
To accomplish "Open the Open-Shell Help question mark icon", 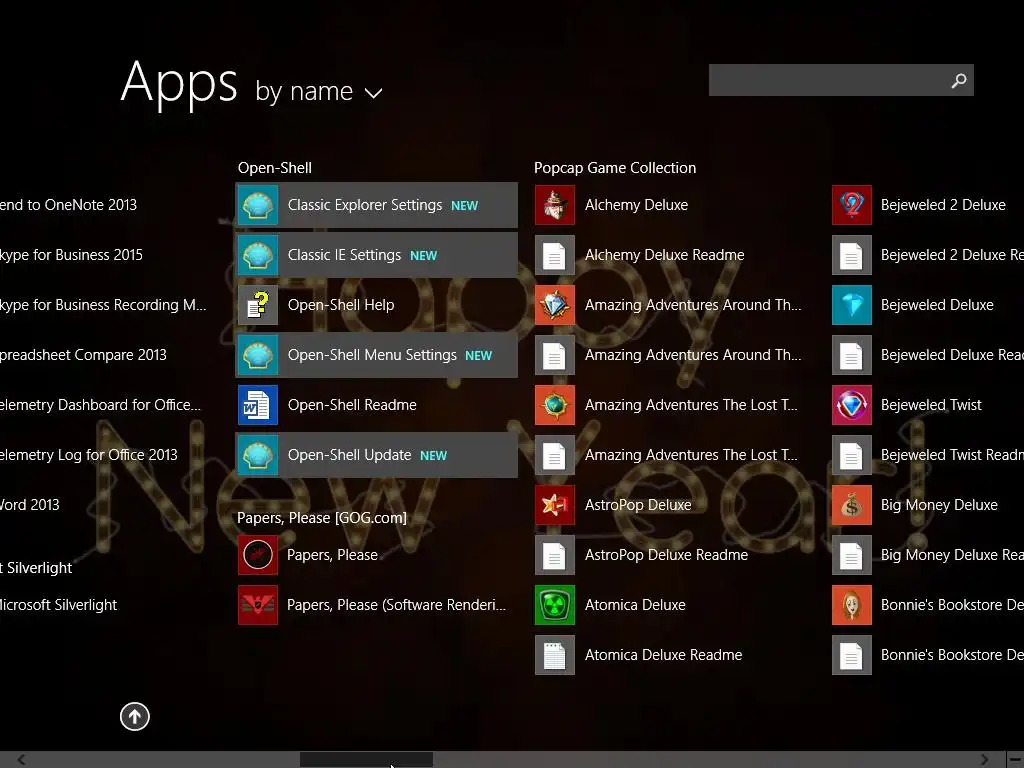I will pyautogui.click(x=258, y=305).
